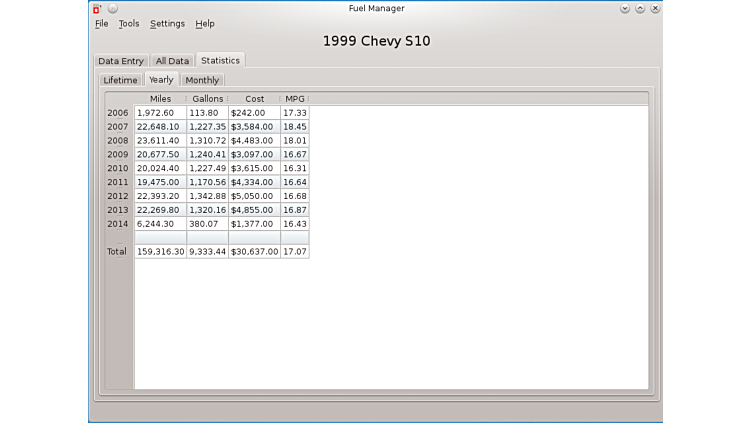Minimize the Fuel Manager window
The width and height of the screenshot is (752, 423).
(x=625, y=8)
